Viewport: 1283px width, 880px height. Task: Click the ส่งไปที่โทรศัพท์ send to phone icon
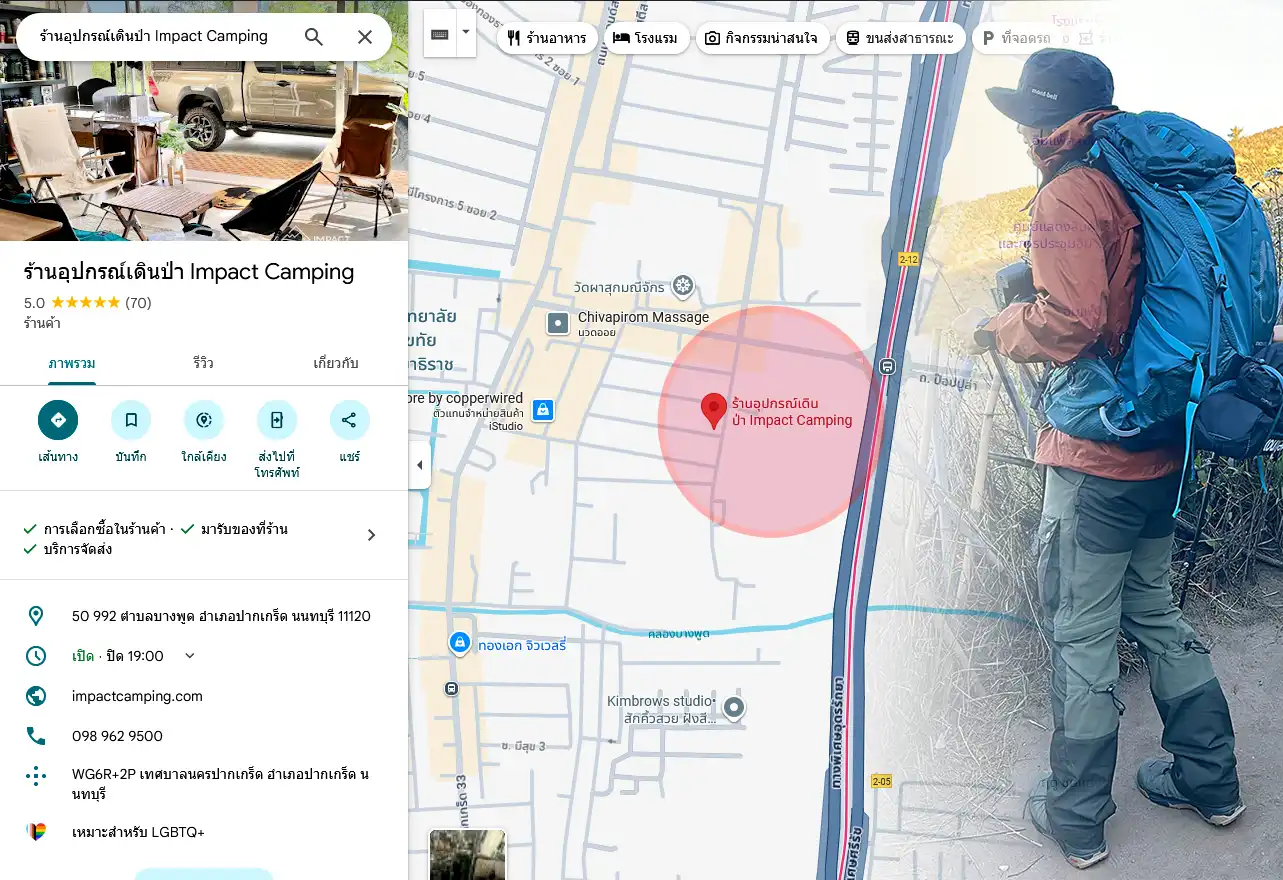click(277, 420)
